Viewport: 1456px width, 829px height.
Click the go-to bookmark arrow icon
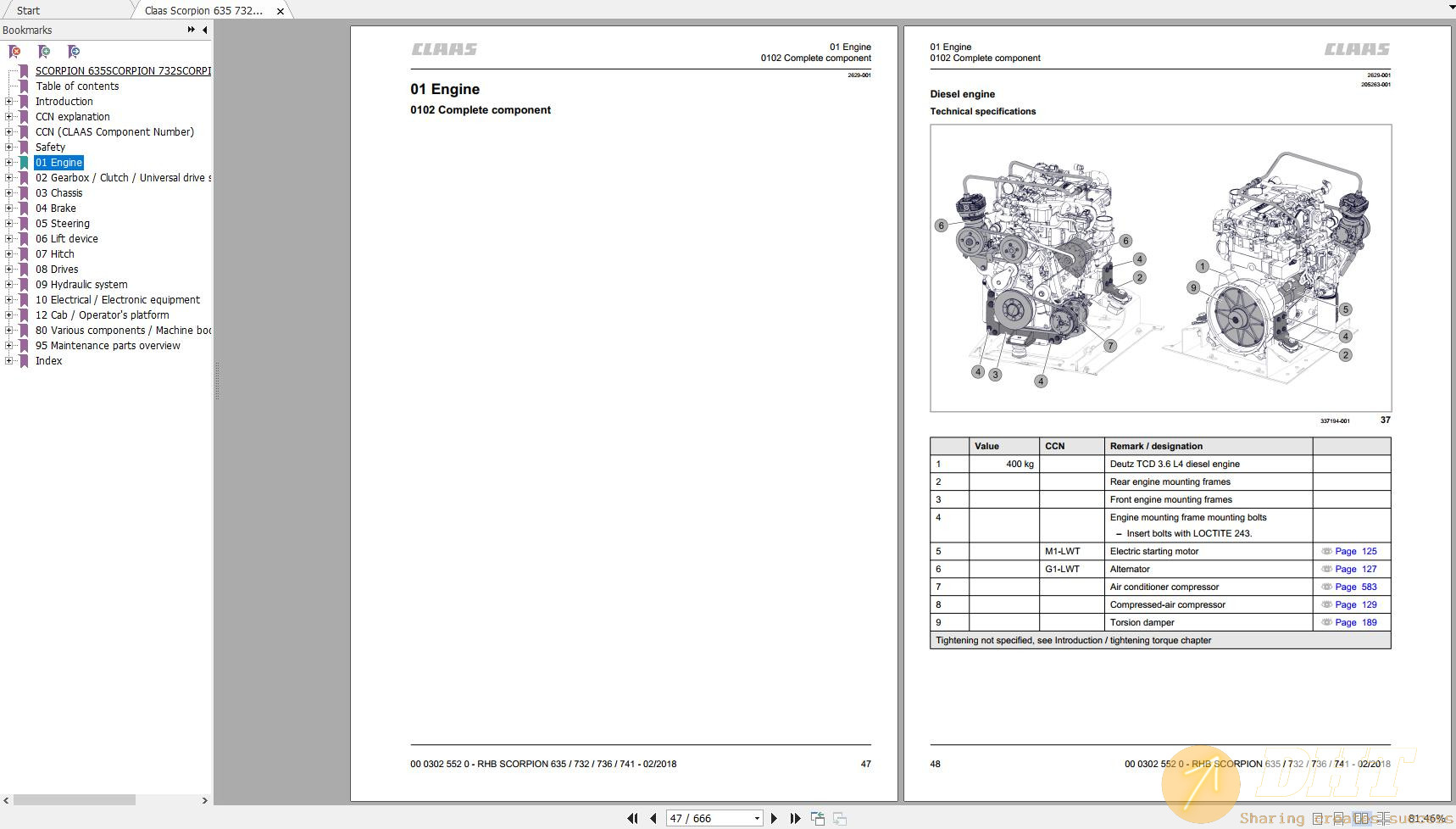[74, 52]
